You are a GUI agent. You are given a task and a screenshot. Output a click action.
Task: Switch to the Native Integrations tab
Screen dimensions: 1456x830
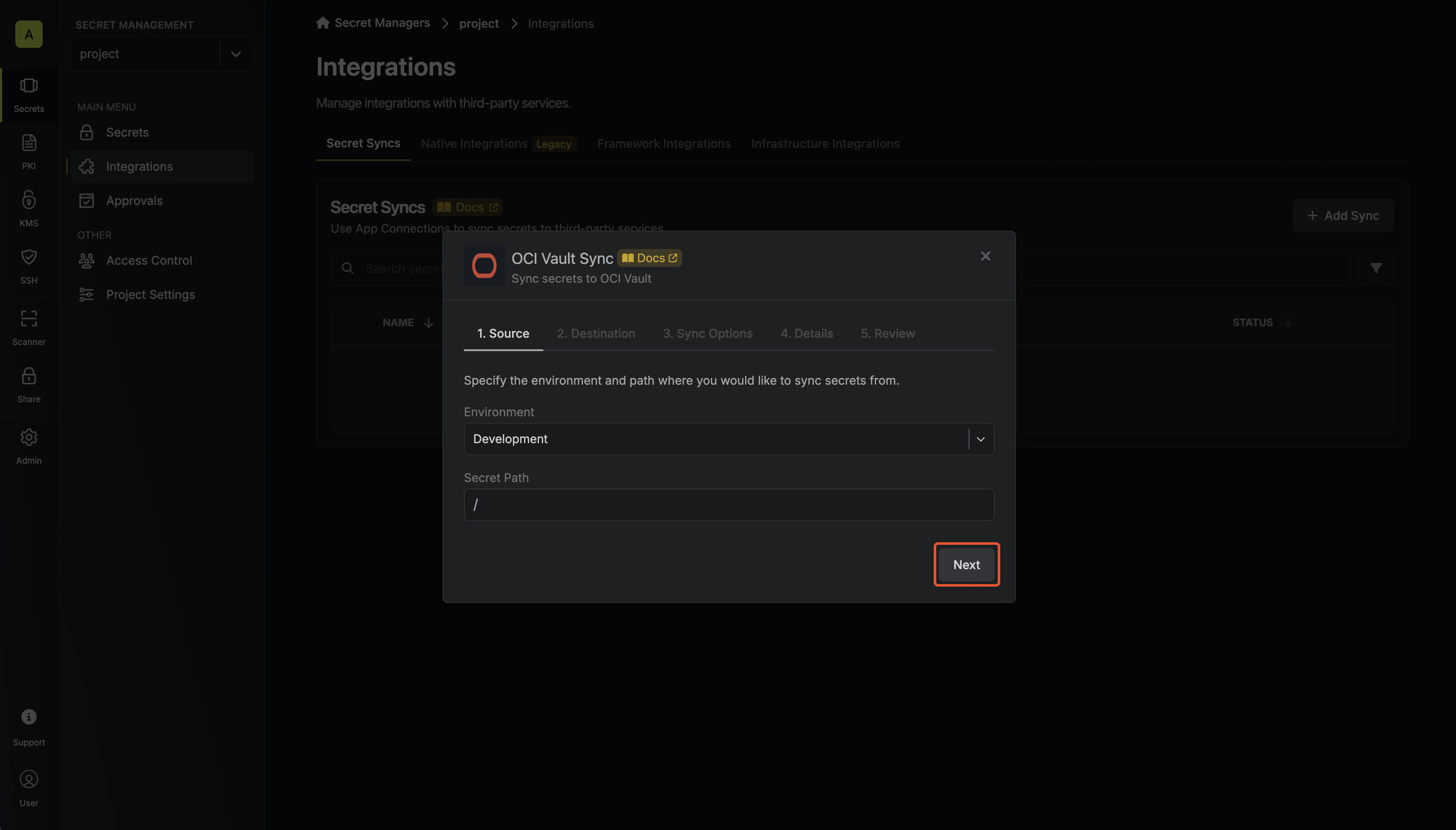click(498, 143)
